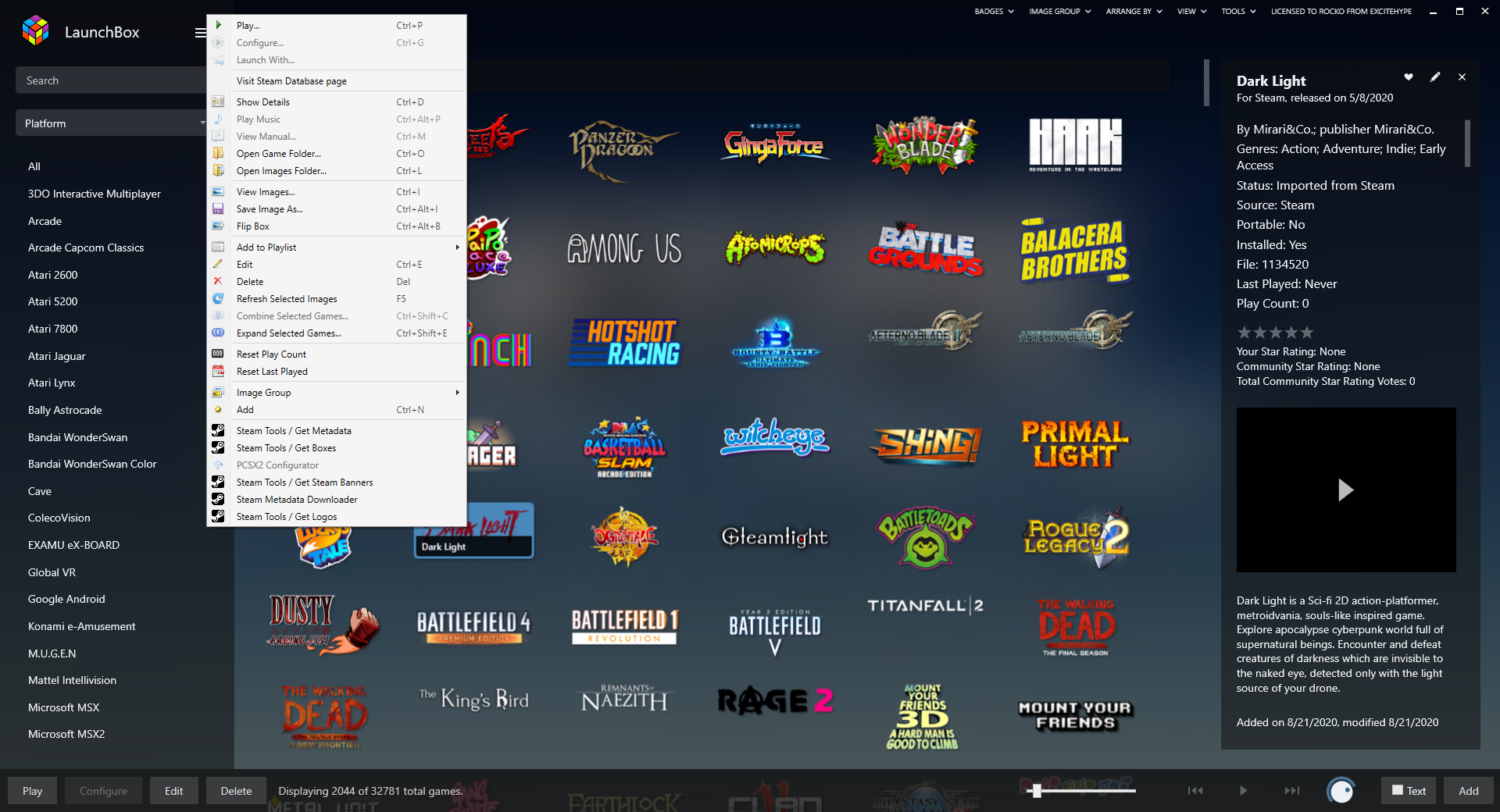This screenshot has width=1500, height=812.
Task: Select Play... in the context menu
Action: coord(337,26)
